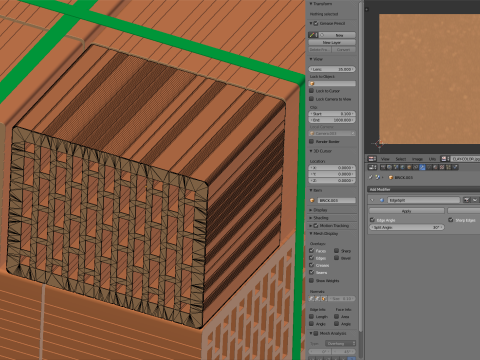The height and width of the screenshot is (360, 480).
Task: Click the Properties editor type icon
Action: (372, 167)
